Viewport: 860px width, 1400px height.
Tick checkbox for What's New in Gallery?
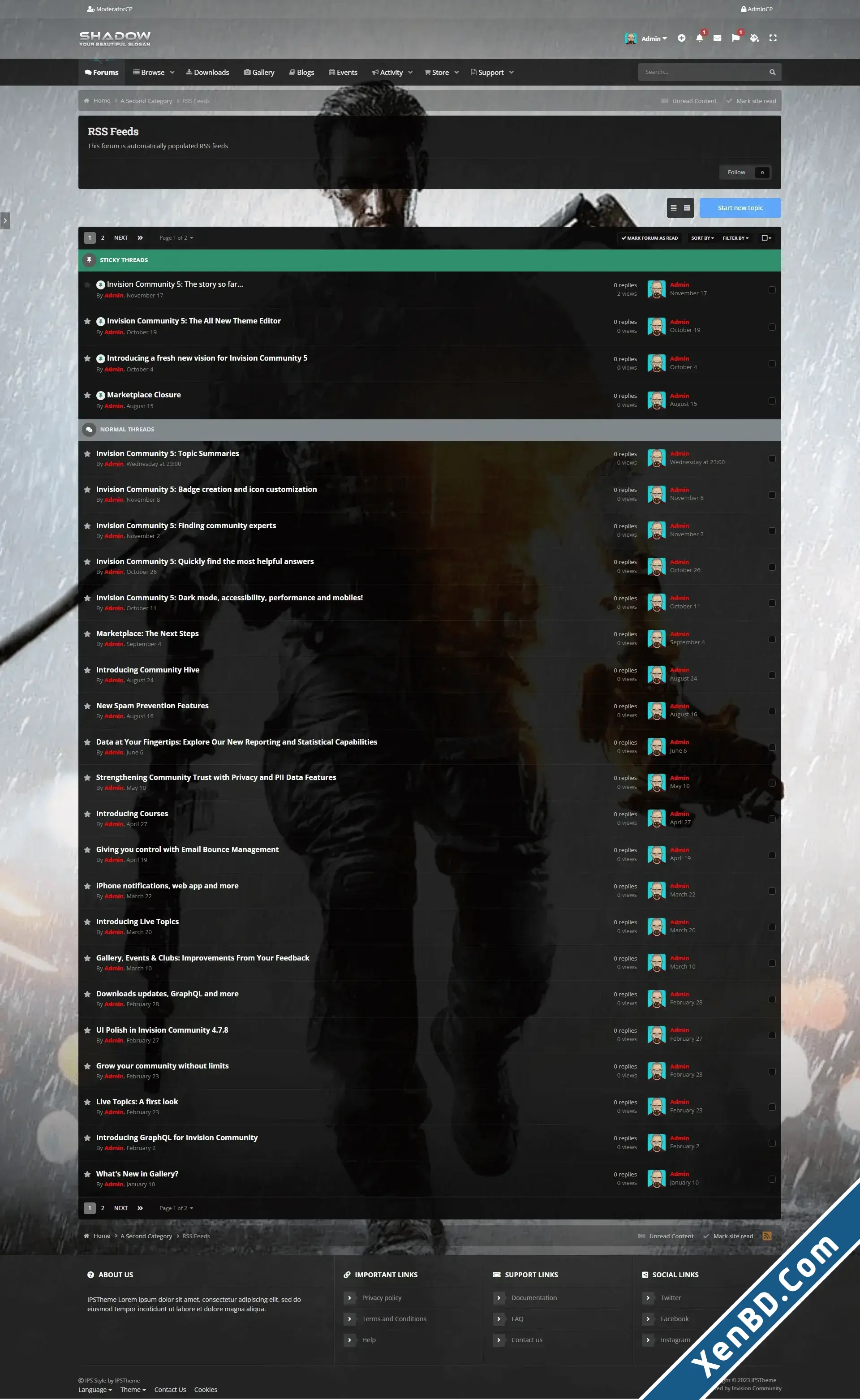point(772,1179)
